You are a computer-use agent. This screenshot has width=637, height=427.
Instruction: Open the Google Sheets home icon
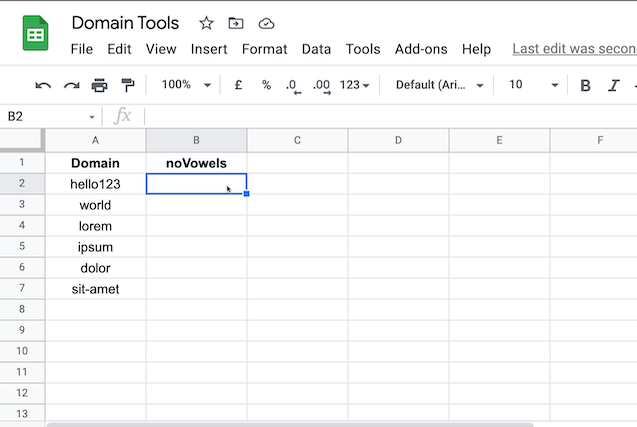(x=35, y=33)
